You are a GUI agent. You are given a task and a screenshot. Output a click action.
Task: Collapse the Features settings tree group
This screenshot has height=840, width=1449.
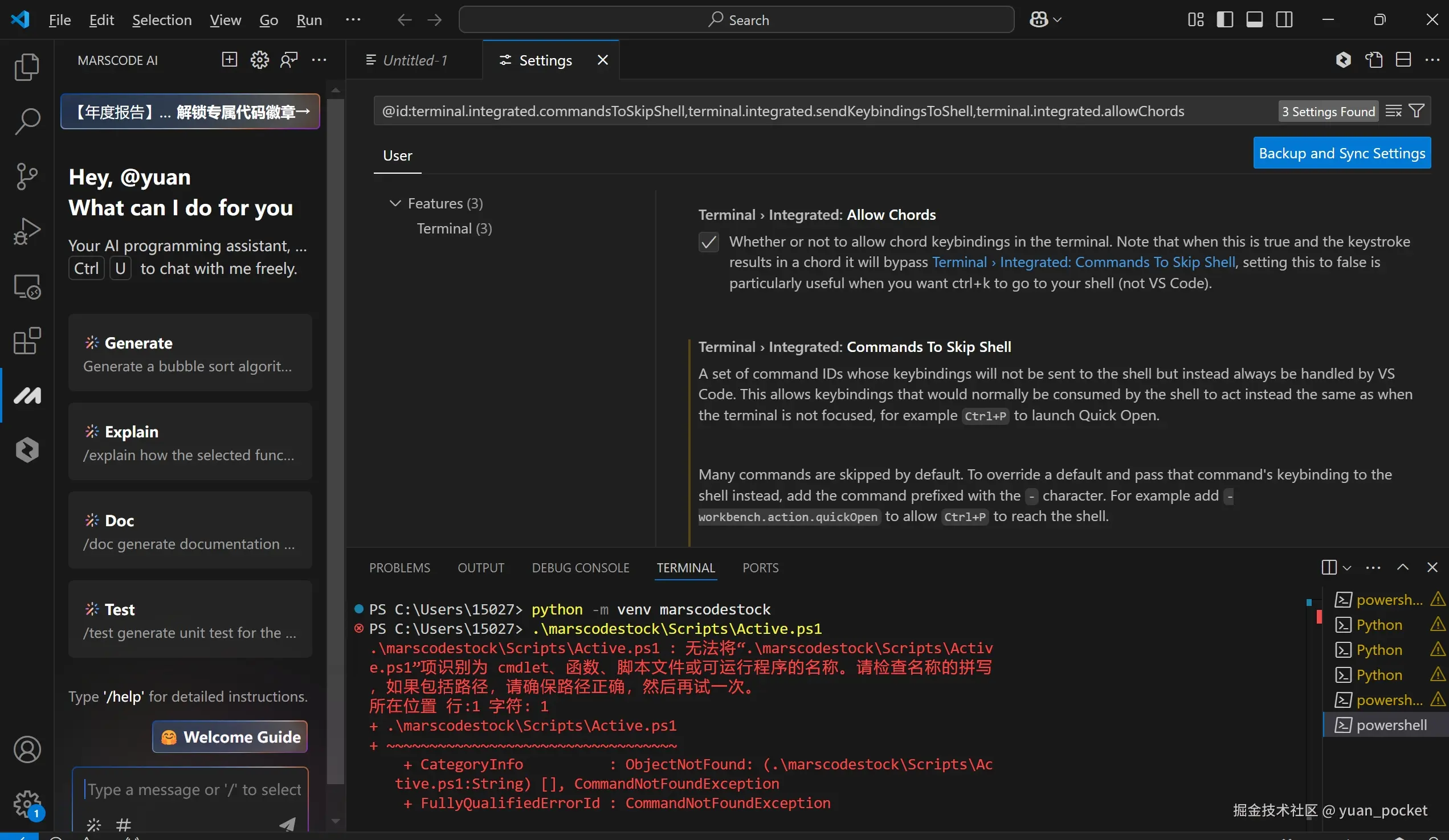click(395, 203)
